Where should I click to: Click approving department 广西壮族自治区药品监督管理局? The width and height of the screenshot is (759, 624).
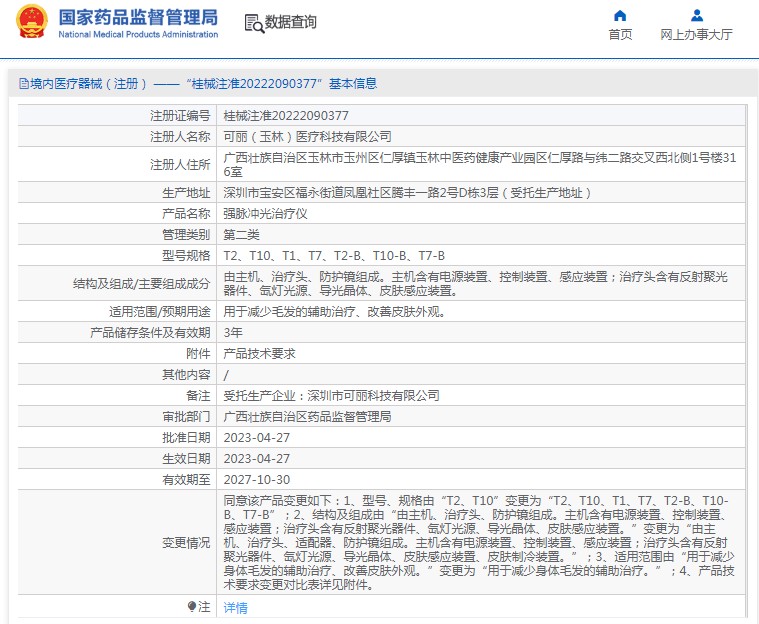point(307,416)
